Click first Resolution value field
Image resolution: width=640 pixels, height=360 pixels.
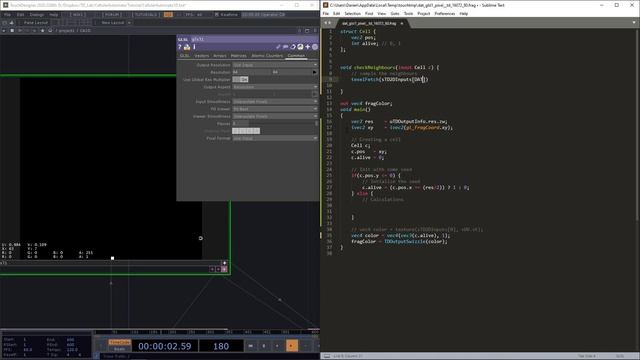(x=251, y=72)
